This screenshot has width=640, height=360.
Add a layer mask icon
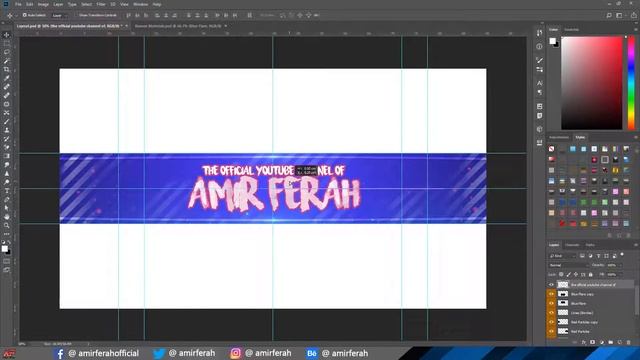pos(593,342)
